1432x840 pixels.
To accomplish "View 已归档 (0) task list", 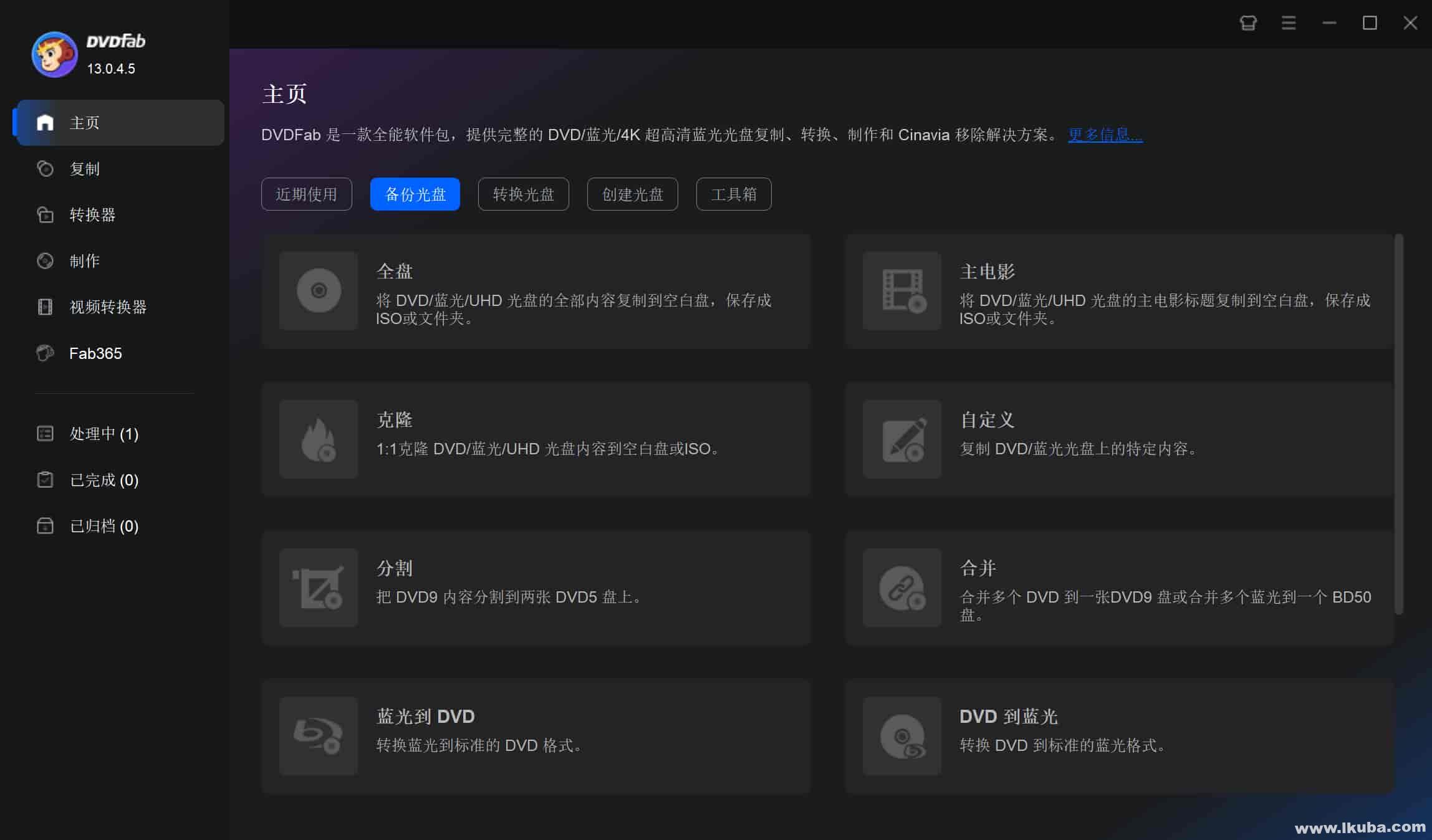I will (x=104, y=526).
